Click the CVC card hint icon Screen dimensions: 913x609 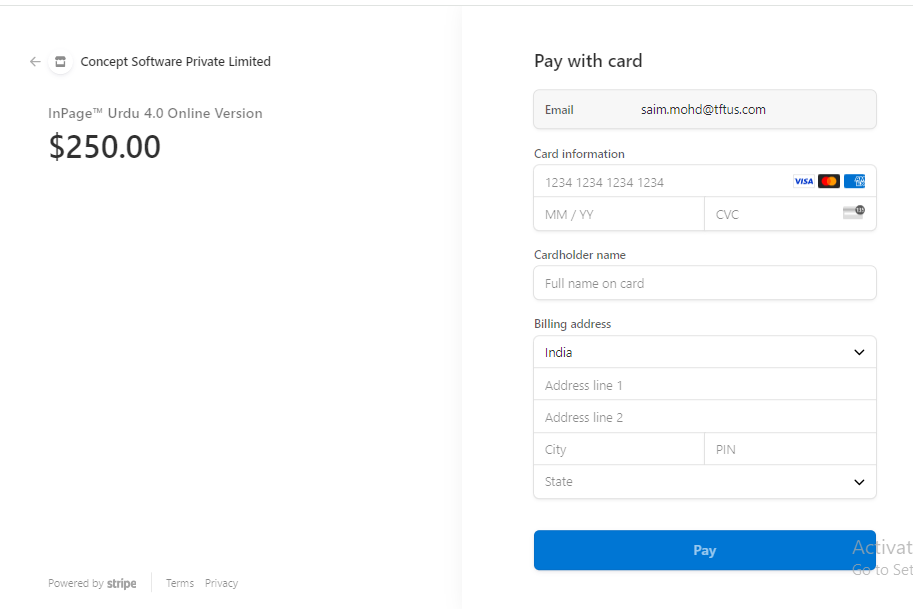pyautogui.click(x=853, y=212)
